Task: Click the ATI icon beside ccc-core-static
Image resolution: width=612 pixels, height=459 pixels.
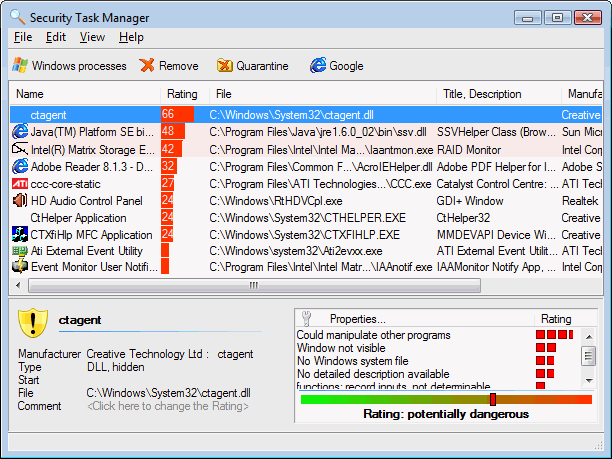Action: click(x=19, y=183)
